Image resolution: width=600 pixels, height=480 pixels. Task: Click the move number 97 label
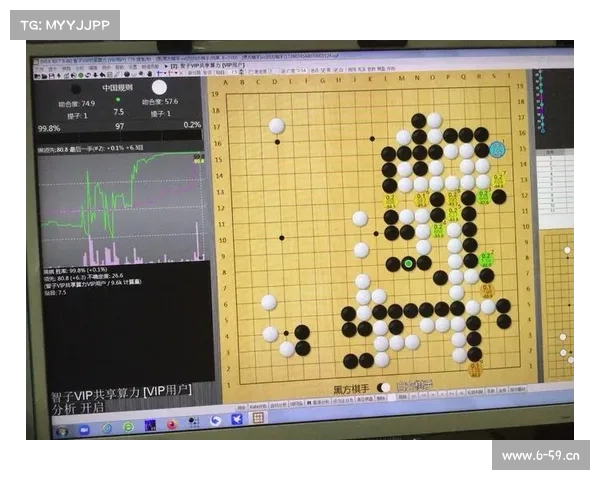[119, 126]
